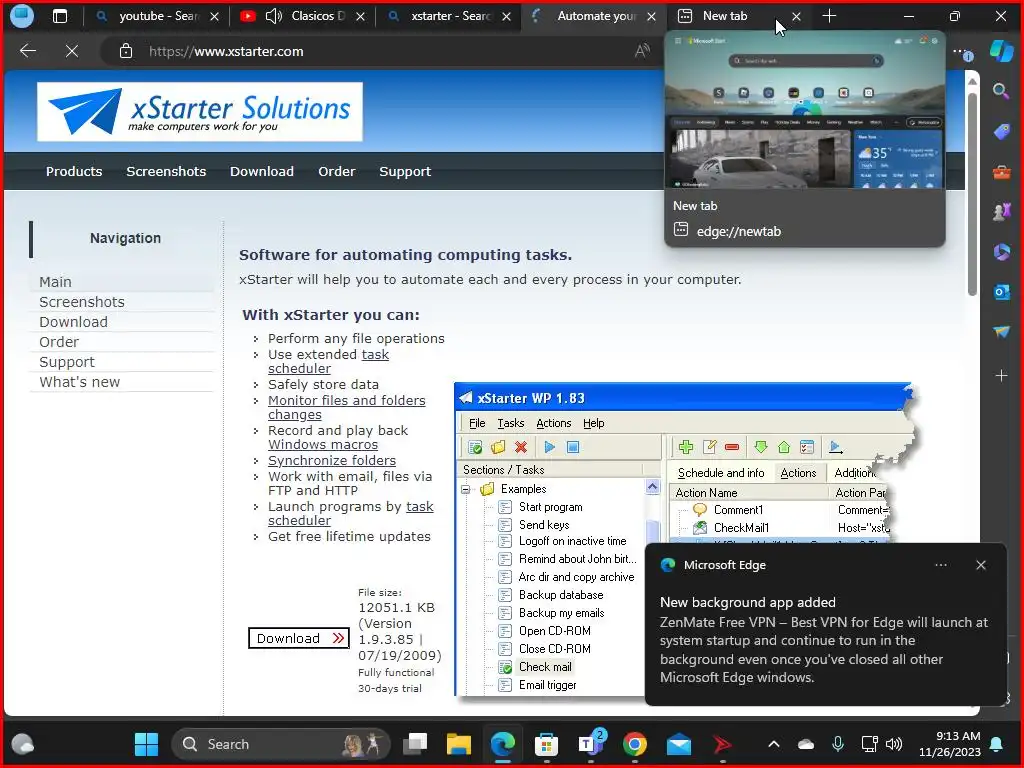Stop loading the xstarter page
This screenshot has width=1024, height=768.
[x=72, y=51]
